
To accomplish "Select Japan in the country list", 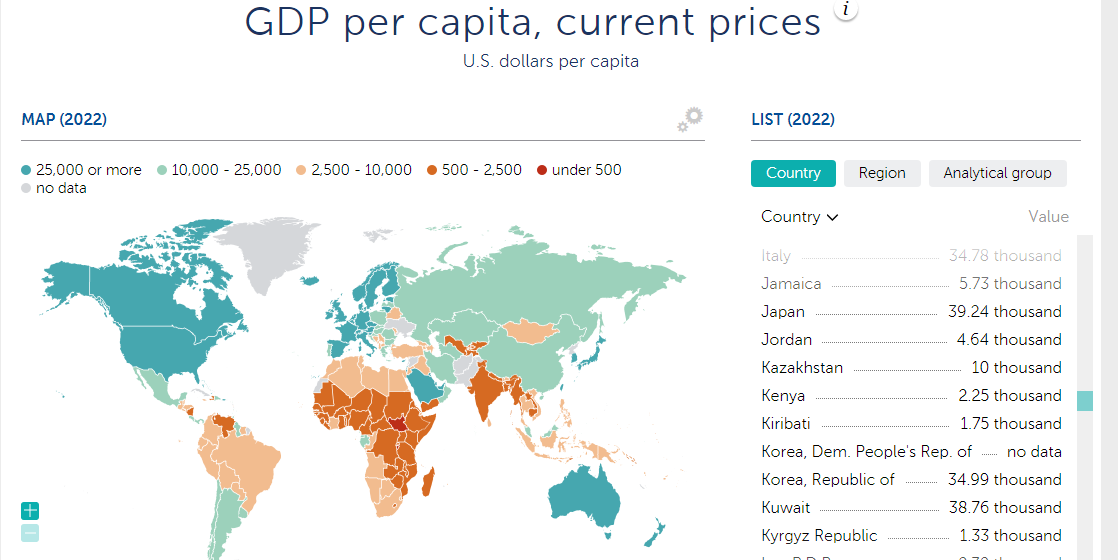I will (x=783, y=312).
